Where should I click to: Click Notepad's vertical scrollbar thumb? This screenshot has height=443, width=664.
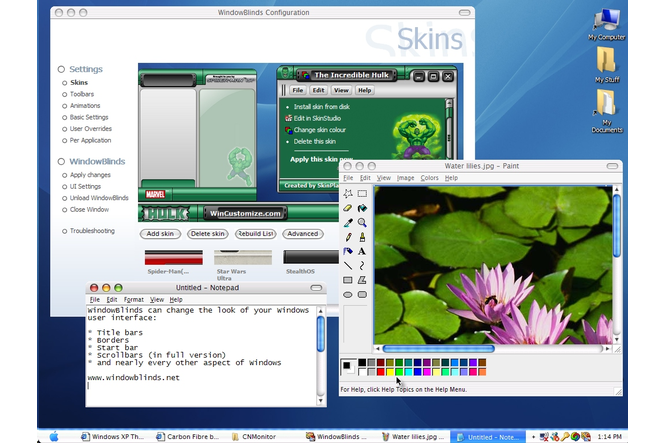(x=321, y=334)
